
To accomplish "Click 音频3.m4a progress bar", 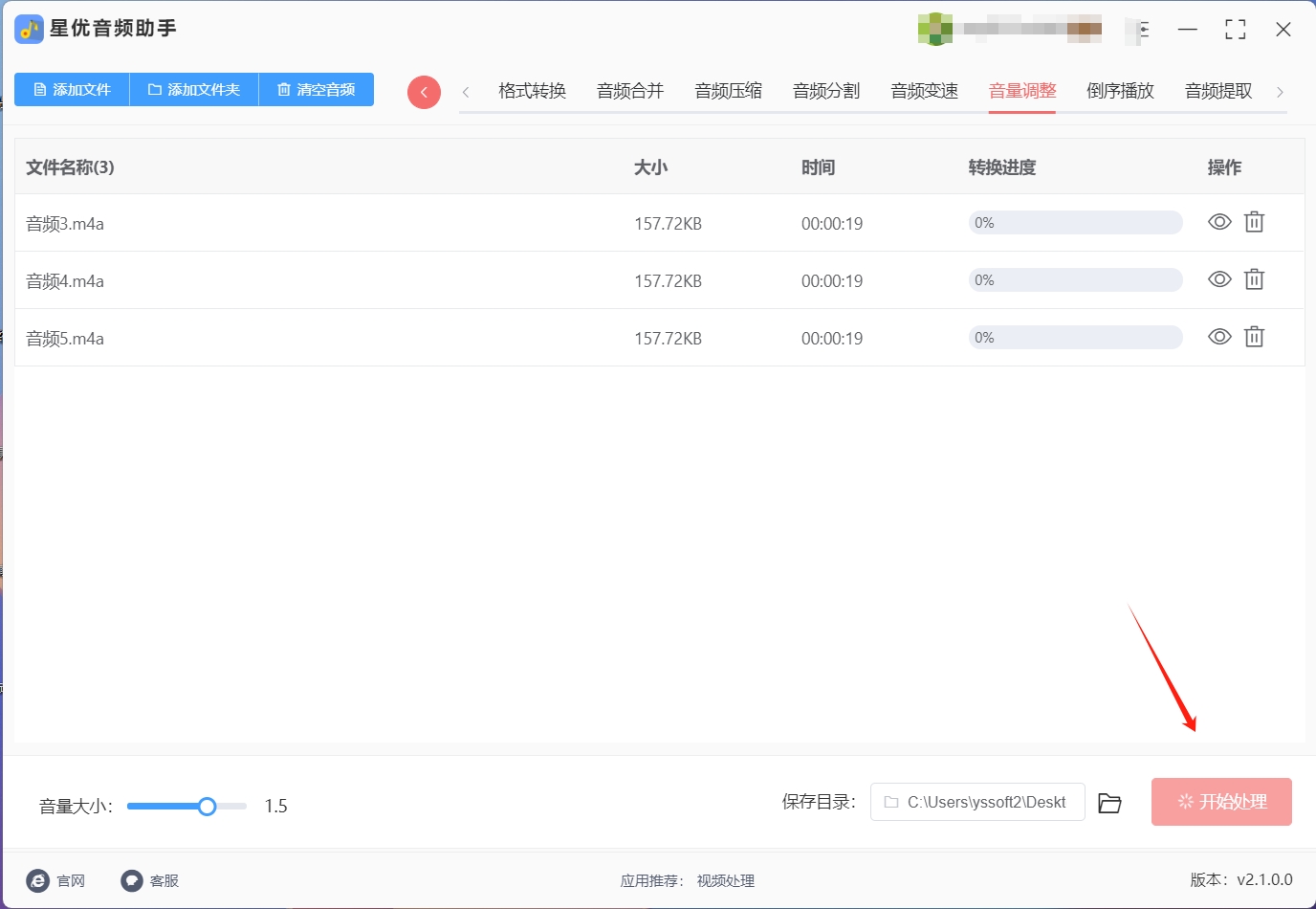I will (x=1075, y=223).
